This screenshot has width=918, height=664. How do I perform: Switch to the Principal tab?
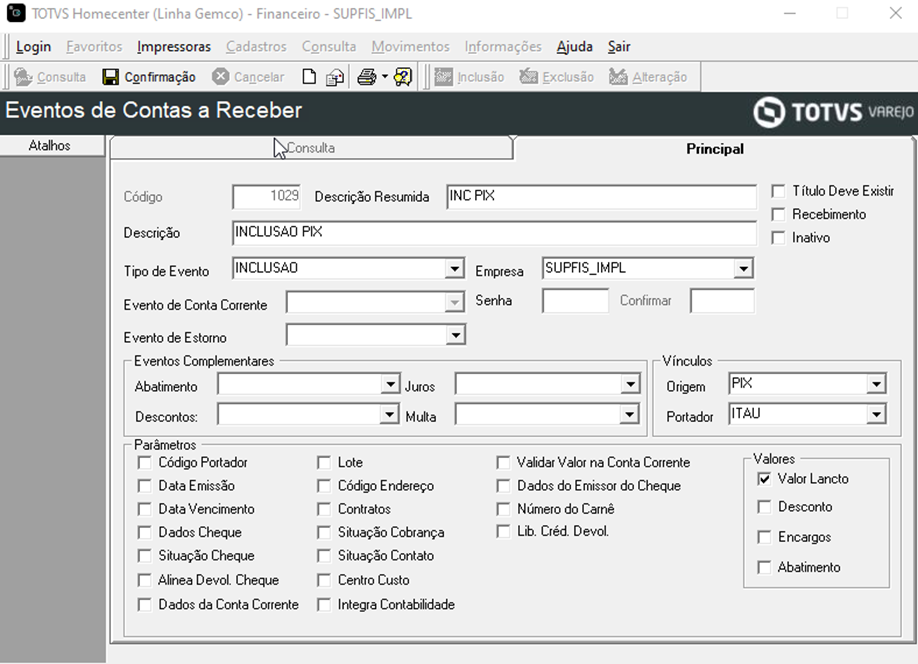(x=714, y=149)
